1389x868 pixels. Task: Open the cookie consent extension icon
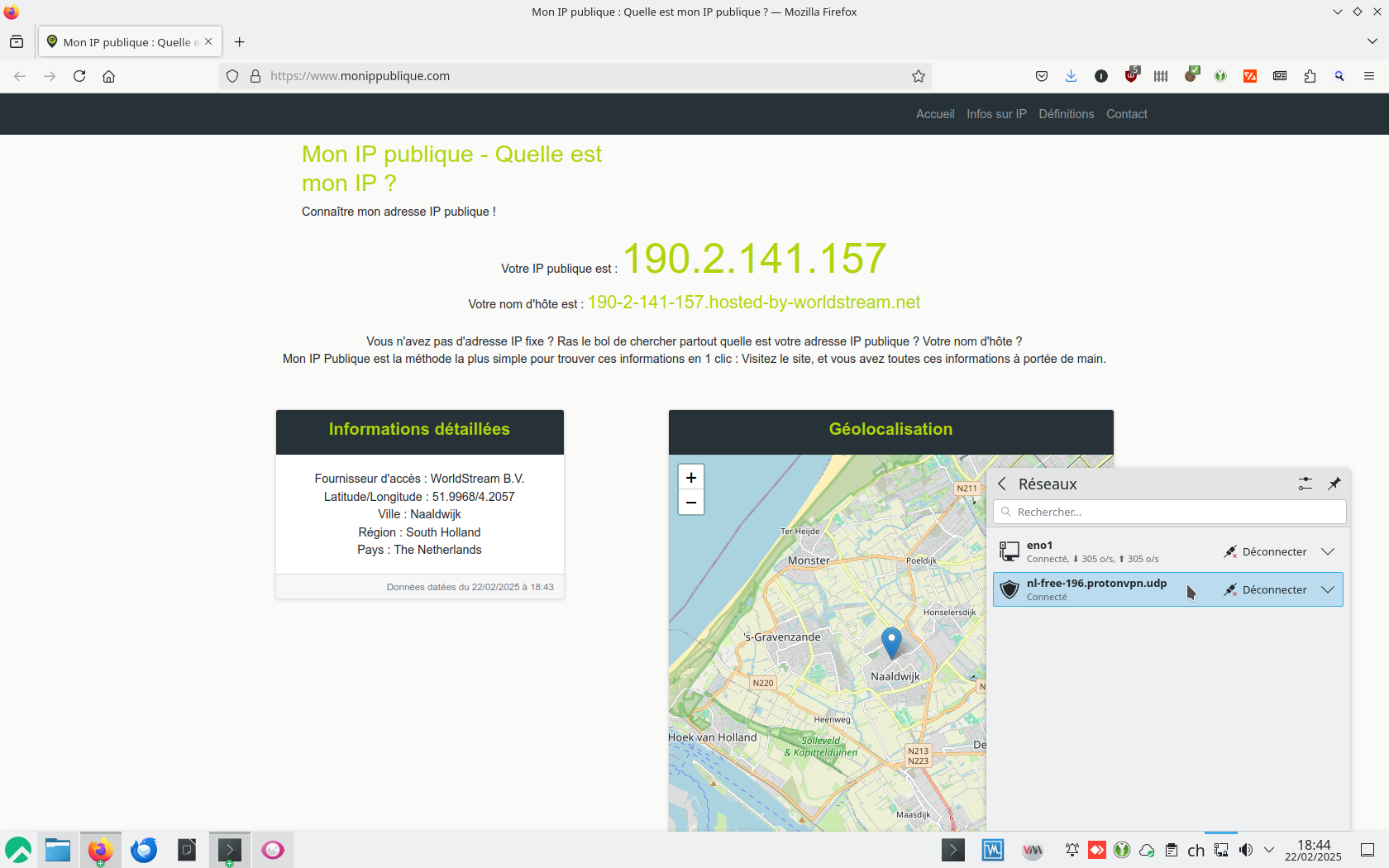point(1192,76)
